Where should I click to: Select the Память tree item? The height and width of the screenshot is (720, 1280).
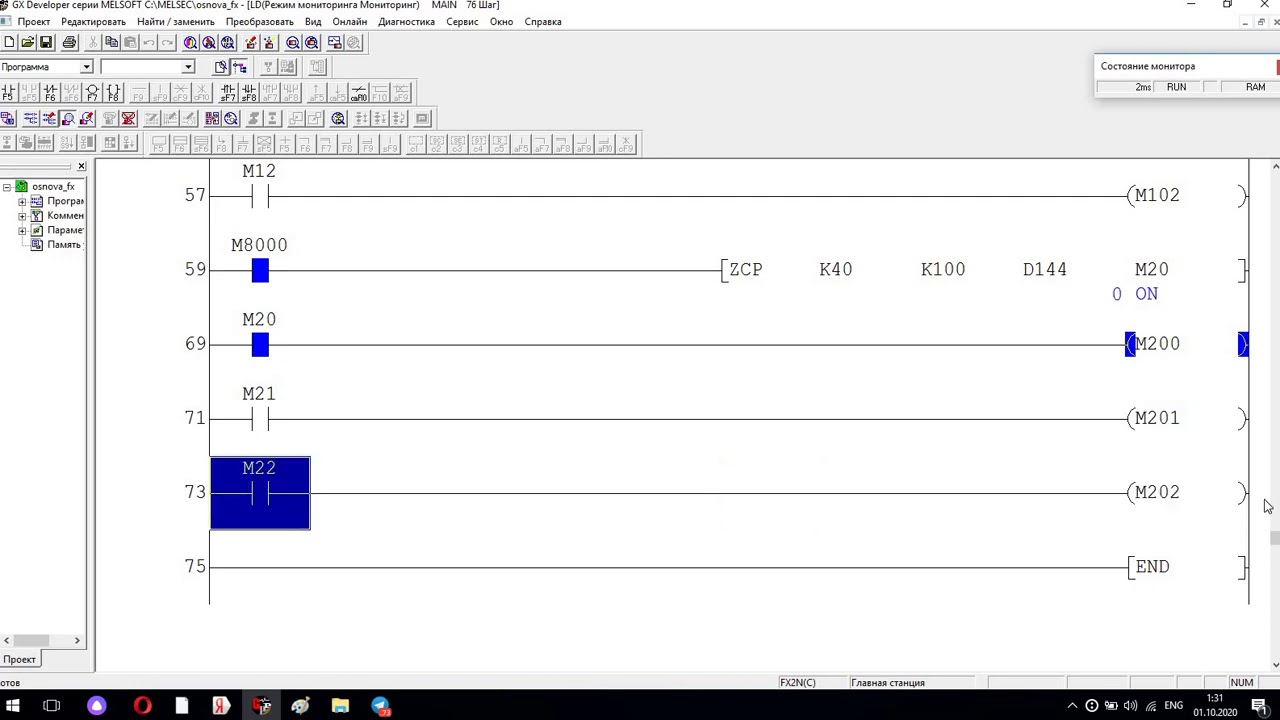63,245
